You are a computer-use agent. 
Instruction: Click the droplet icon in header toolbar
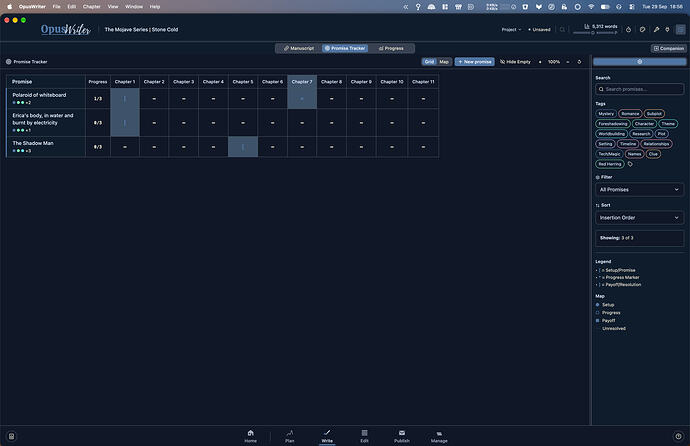click(x=628, y=29)
